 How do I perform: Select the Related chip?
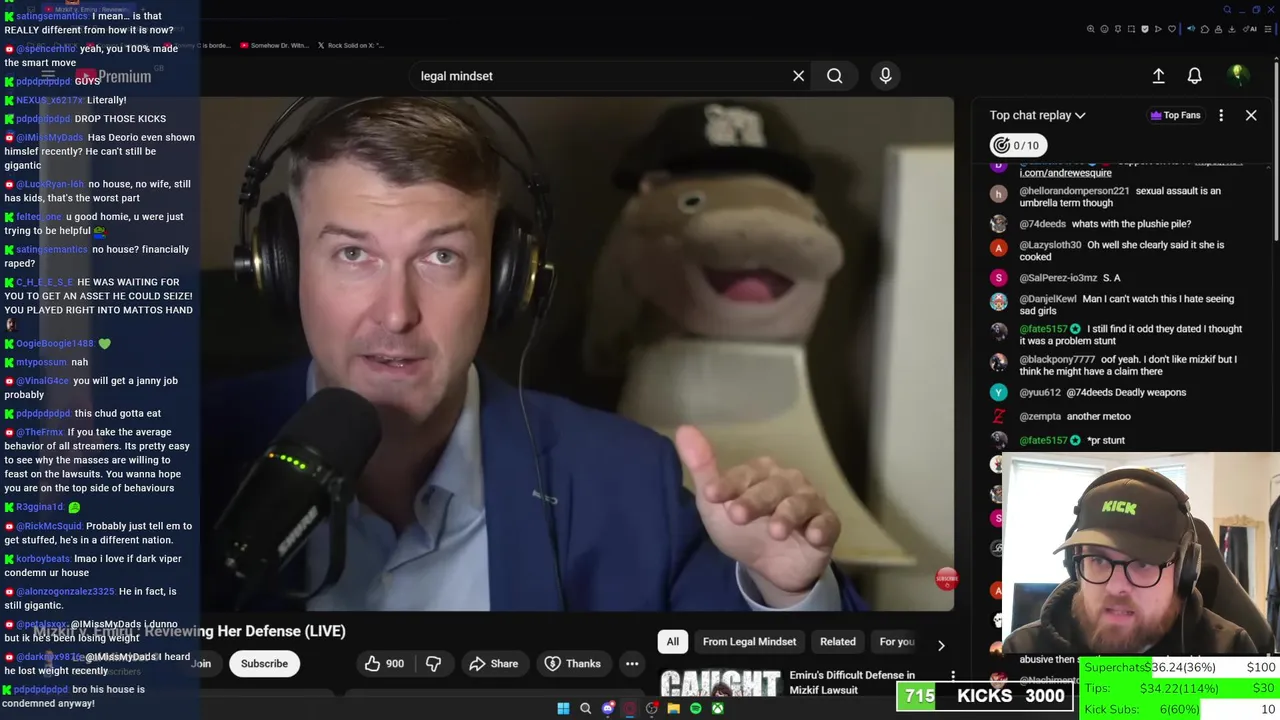click(x=838, y=642)
